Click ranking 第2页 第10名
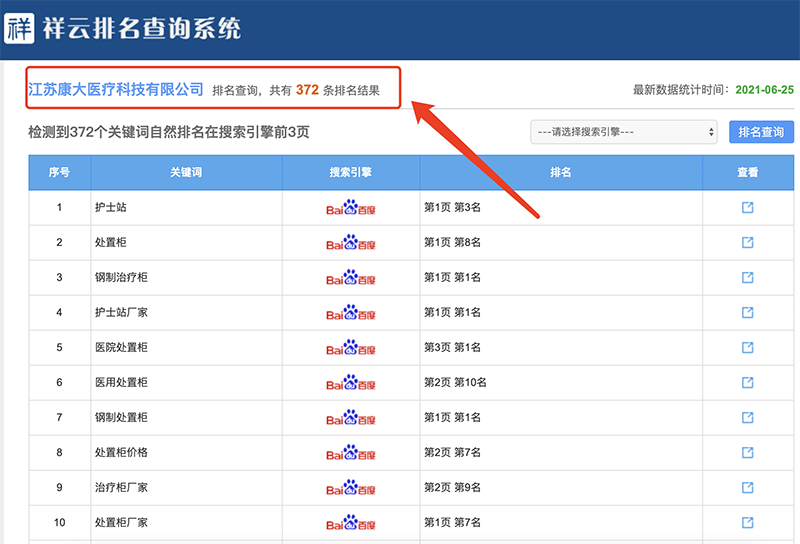Image resolution: width=800 pixels, height=544 pixels. (x=455, y=382)
